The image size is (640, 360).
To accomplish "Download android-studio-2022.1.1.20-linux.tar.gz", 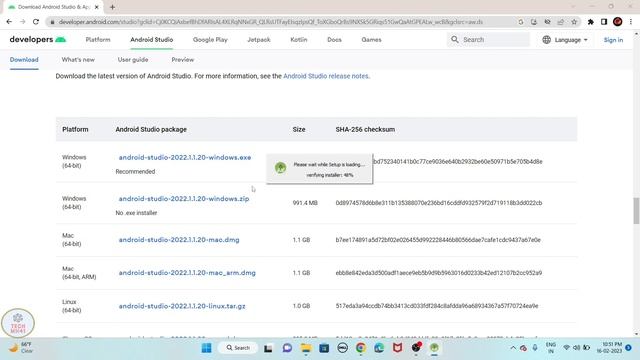I will (182, 306).
